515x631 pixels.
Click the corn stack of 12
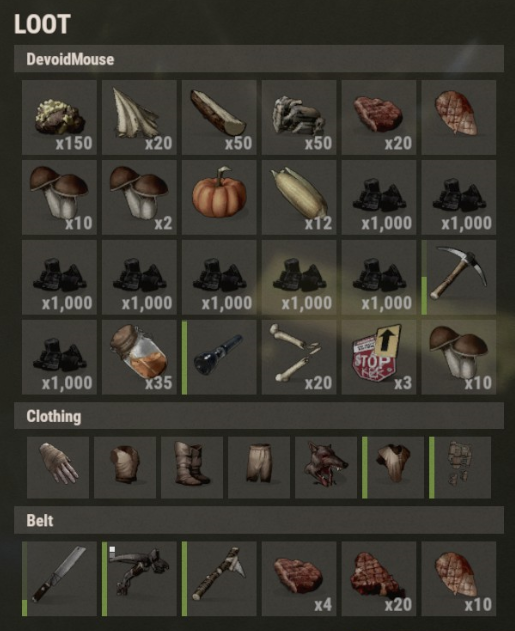[x=299, y=197]
